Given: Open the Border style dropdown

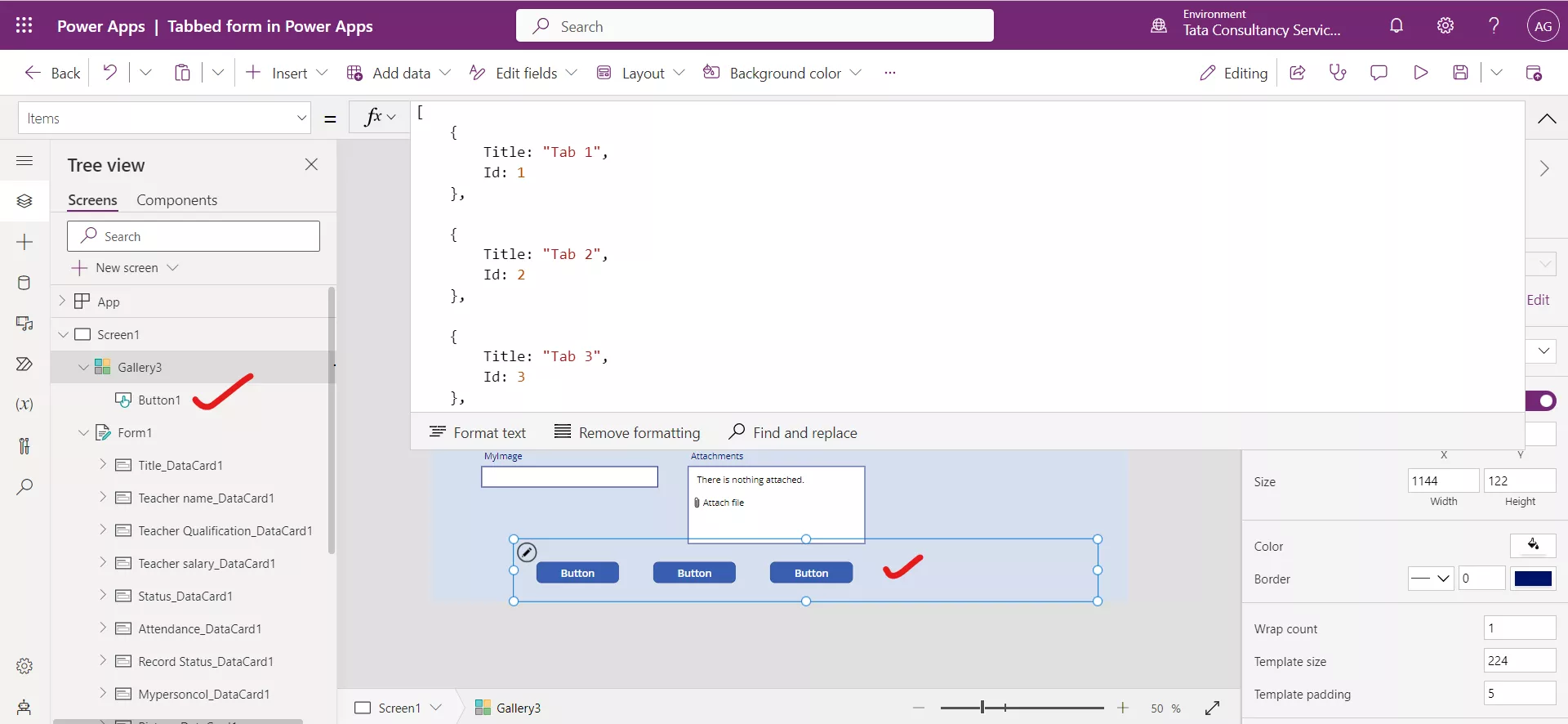Looking at the screenshot, I should (x=1431, y=579).
